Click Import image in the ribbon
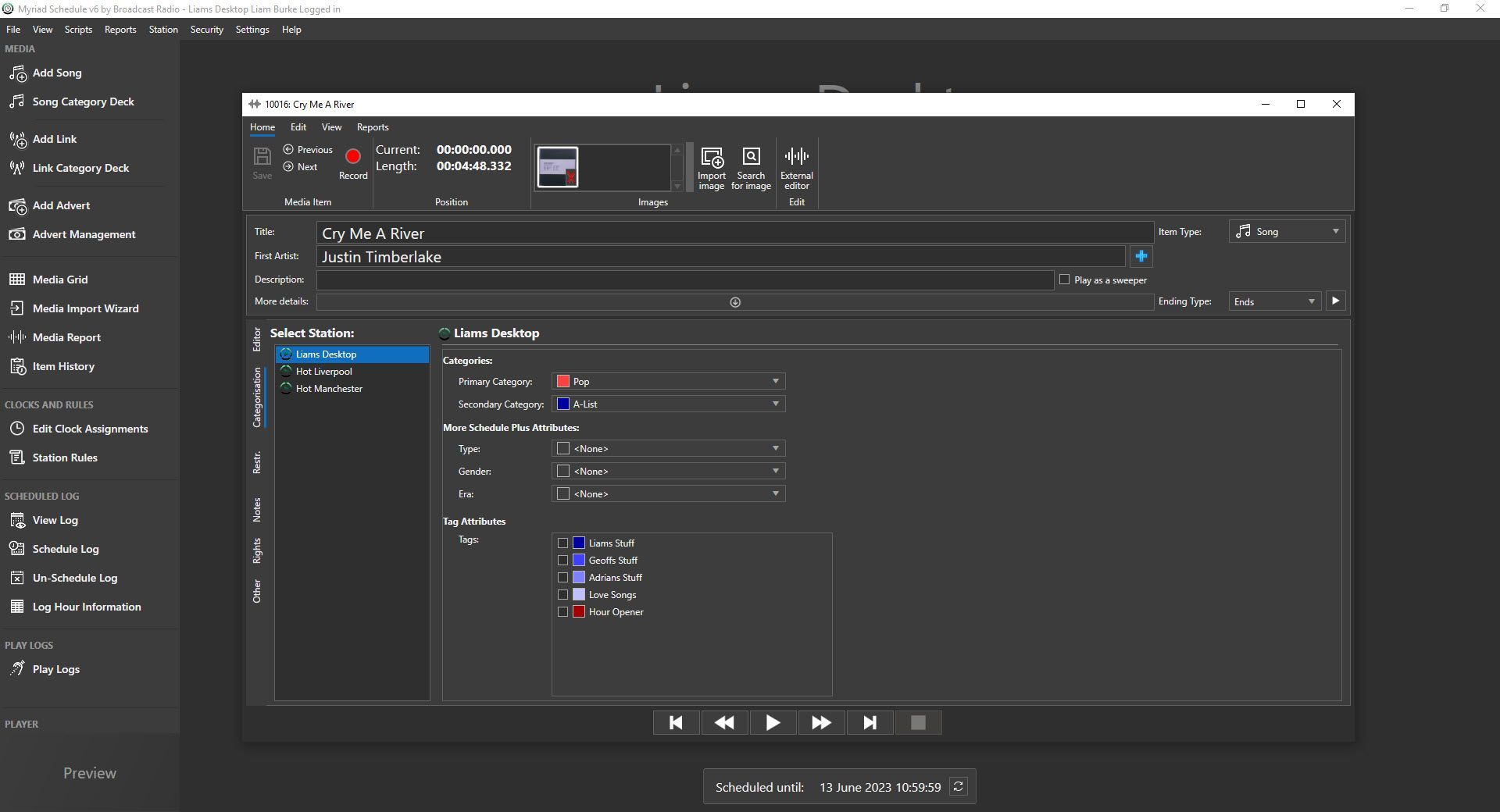The image size is (1500, 812). coord(712,168)
